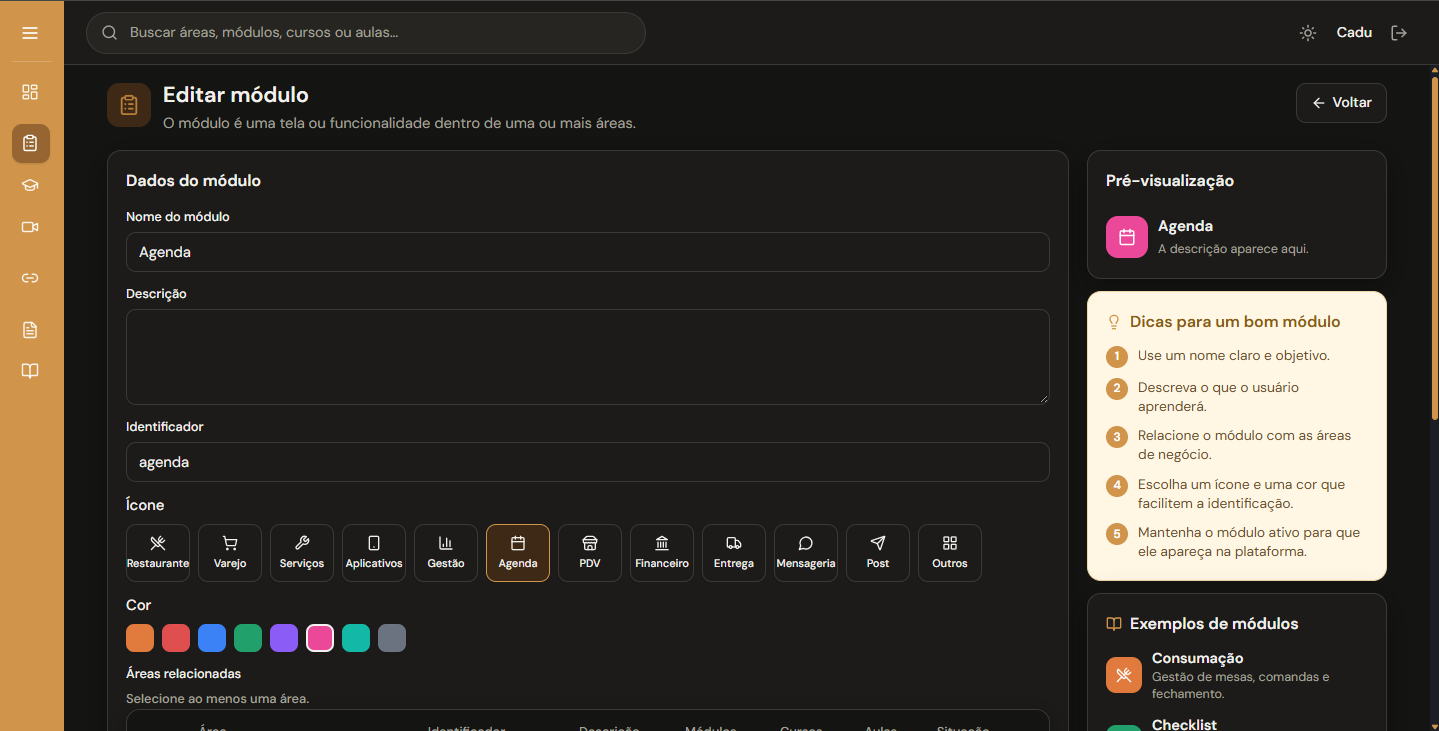Click the Nome do módulo field
The image size is (1439, 731).
(588, 252)
